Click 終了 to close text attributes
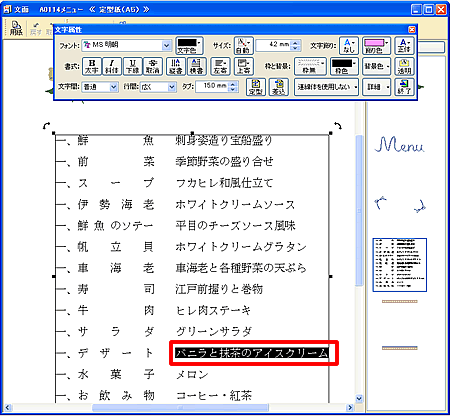 404,87
